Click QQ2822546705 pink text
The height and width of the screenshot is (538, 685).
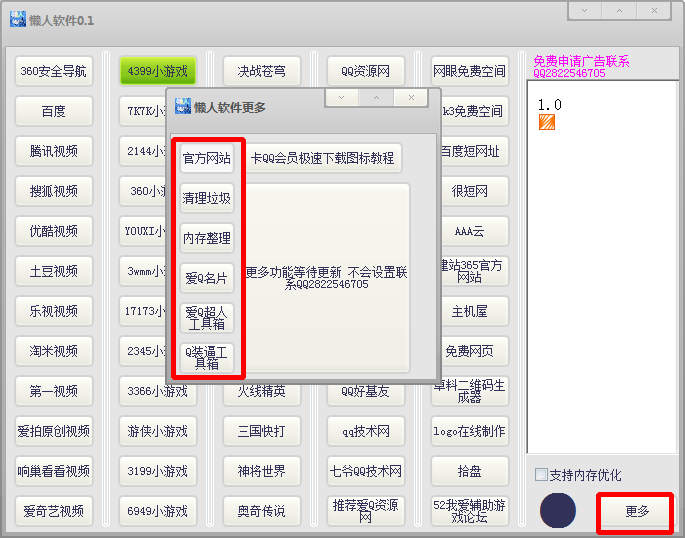point(569,73)
